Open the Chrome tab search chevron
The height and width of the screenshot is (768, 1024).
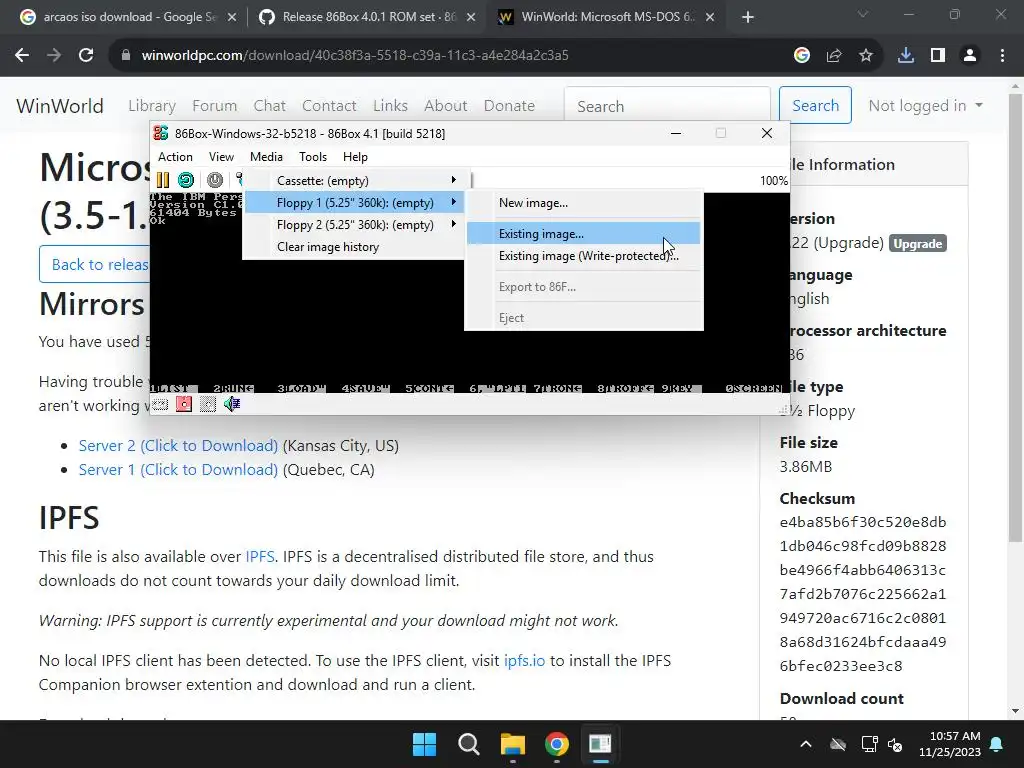[863, 14]
